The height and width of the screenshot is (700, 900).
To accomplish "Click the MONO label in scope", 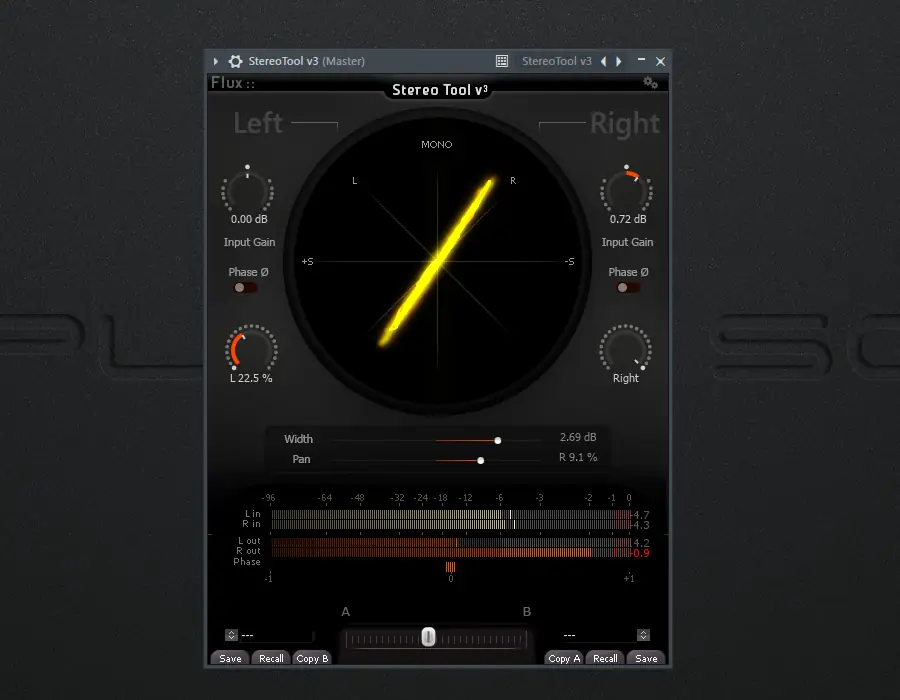I will pyautogui.click(x=437, y=145).
